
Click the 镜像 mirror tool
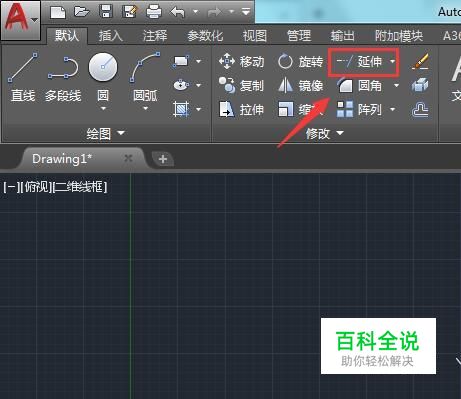[300, 86]
